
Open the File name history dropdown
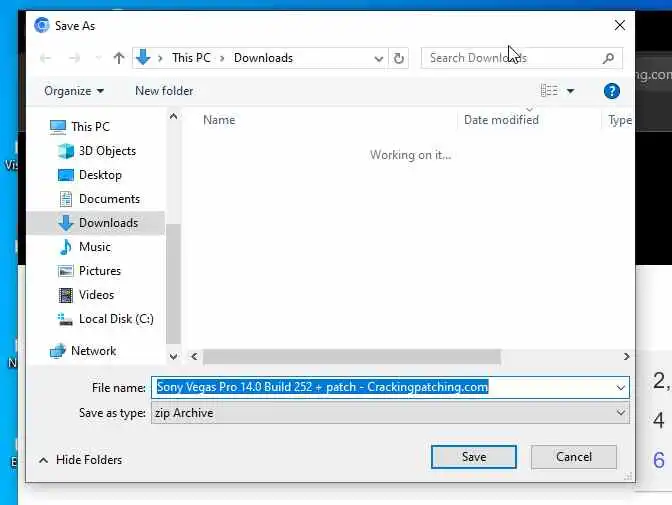click(620, 388)
